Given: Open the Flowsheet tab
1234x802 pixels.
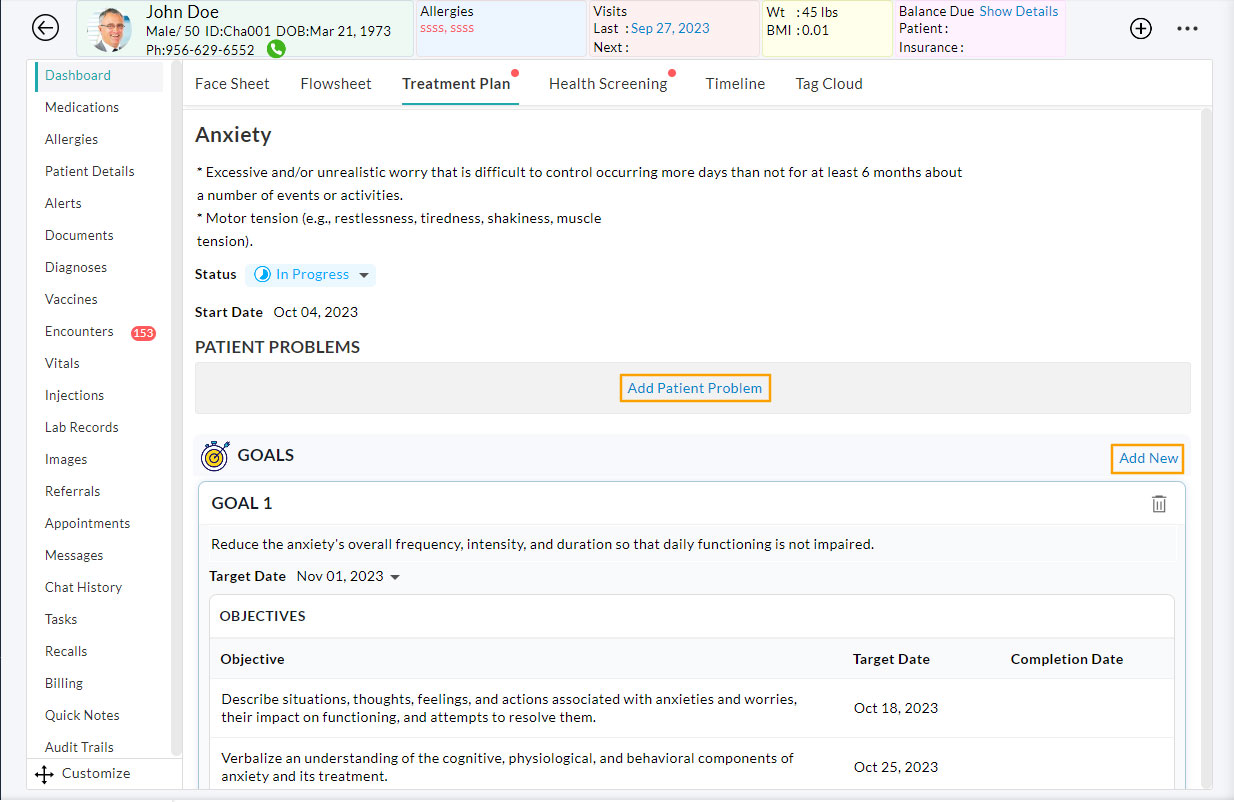Looking at the screenshot, I should 335,84.
